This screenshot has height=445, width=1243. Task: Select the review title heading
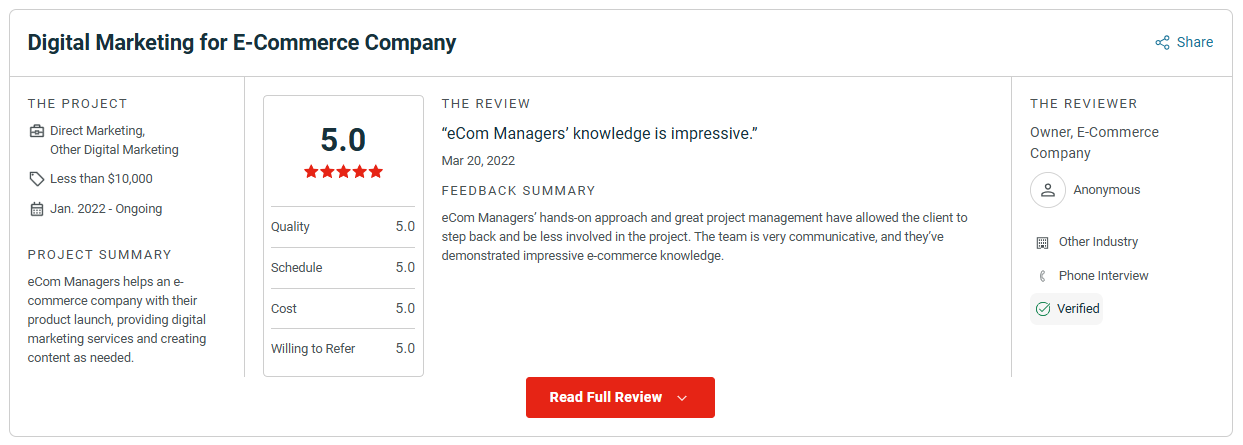pos(242,43)
